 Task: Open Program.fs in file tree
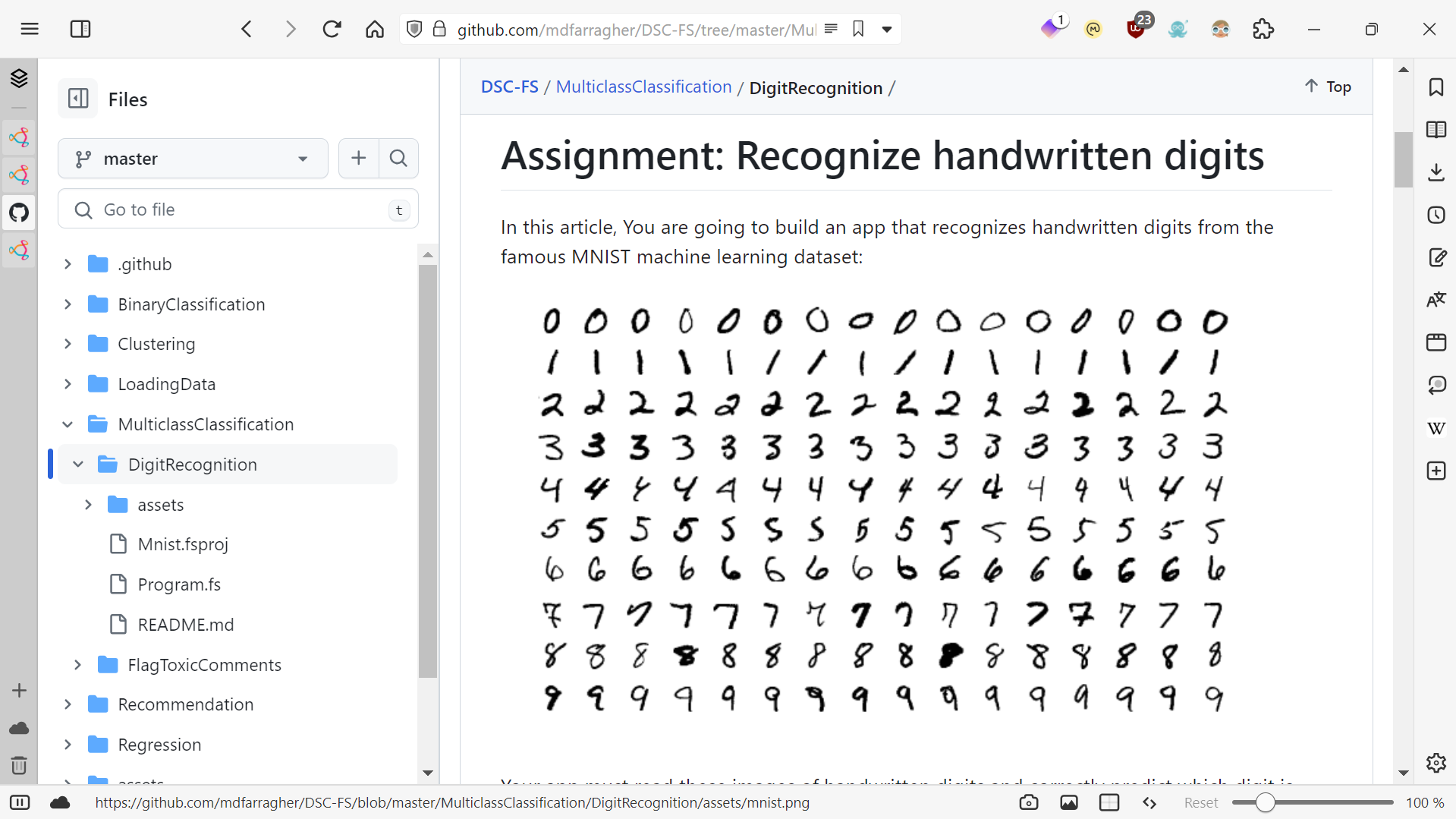pyautogui.click(x=179, y=584)
